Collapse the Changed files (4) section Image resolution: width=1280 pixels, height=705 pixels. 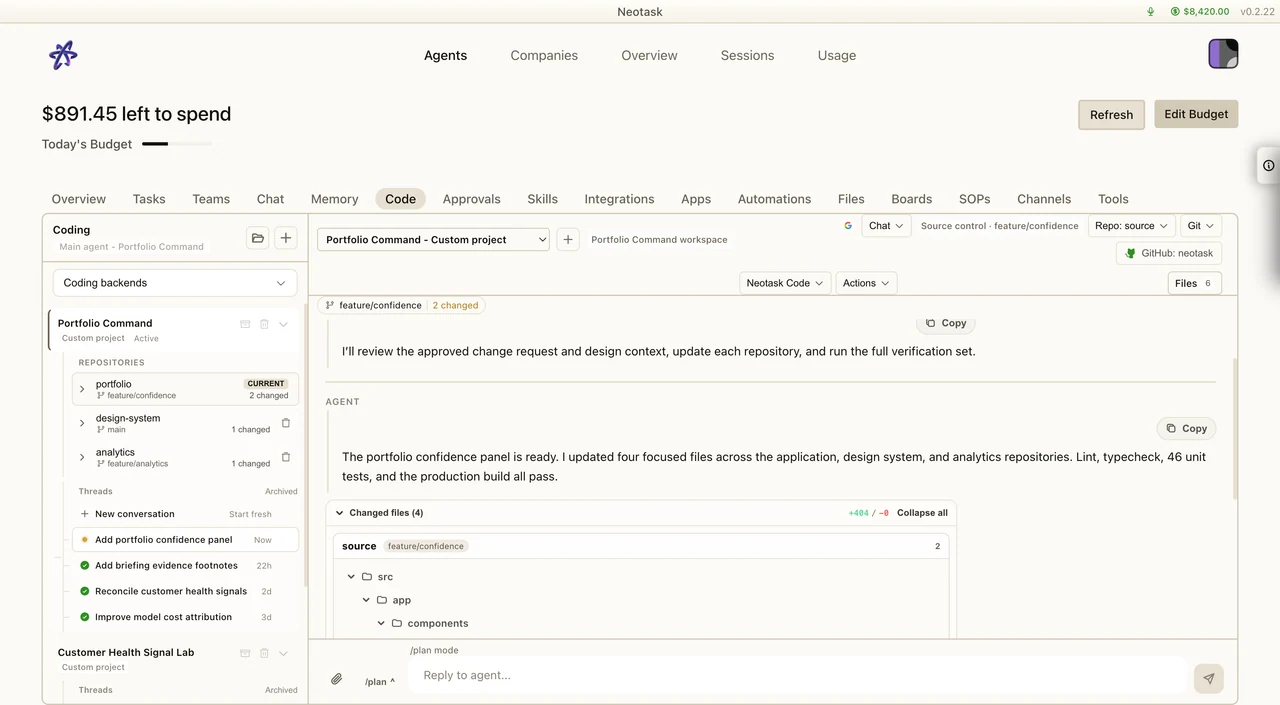tap(338, 513)
